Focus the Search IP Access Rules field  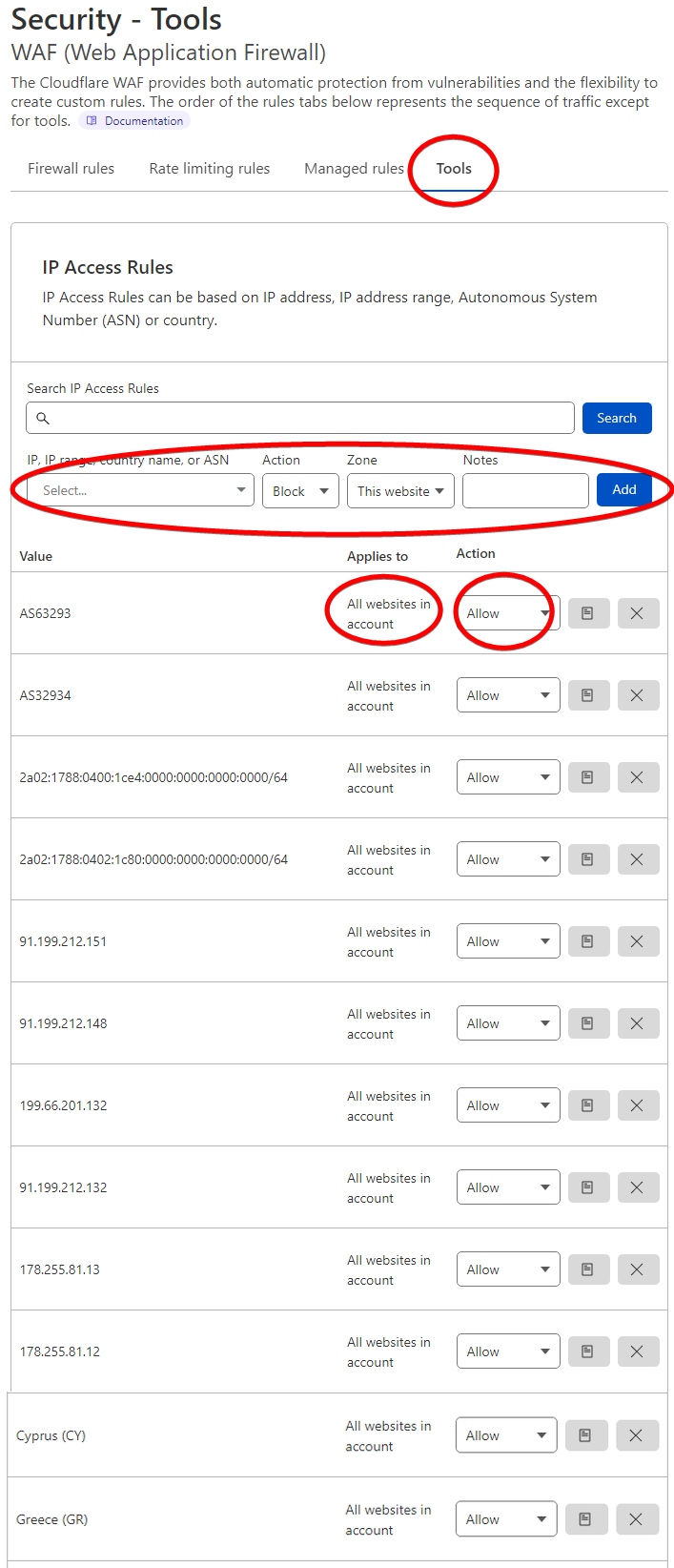coord(300,418)
